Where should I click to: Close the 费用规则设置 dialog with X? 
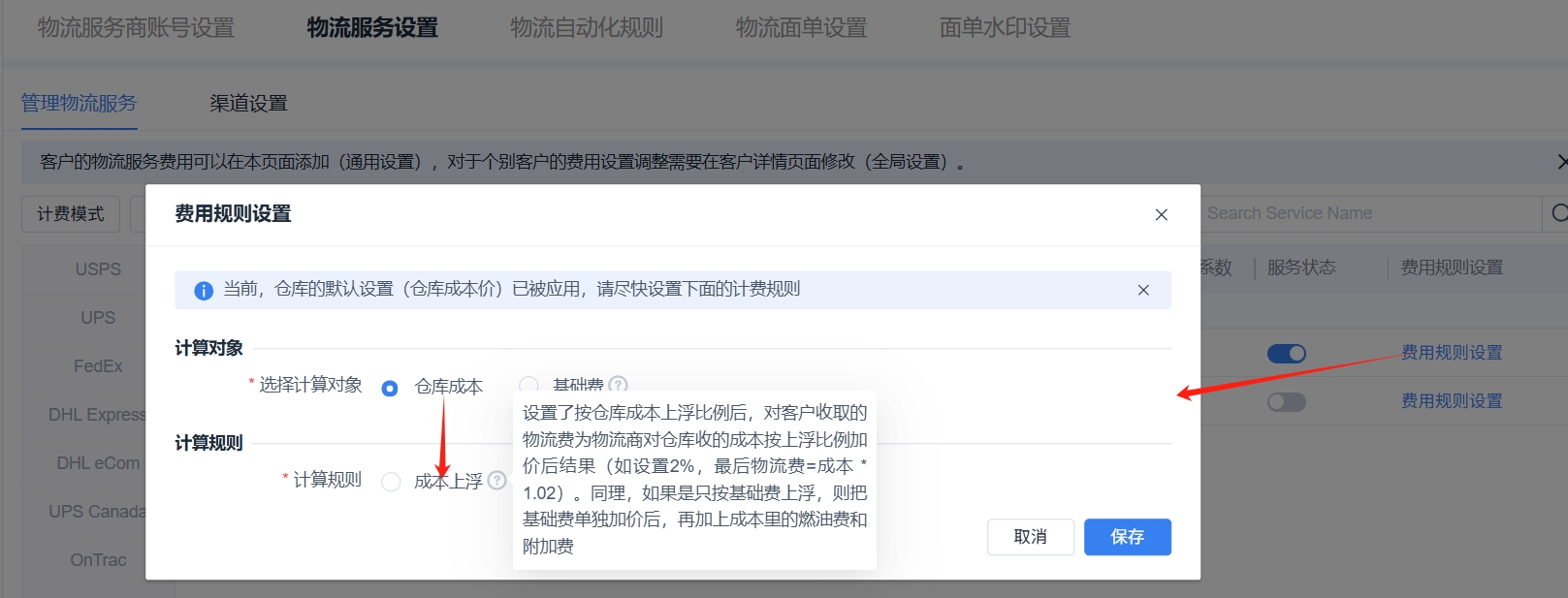click(x=1161, y=215)
